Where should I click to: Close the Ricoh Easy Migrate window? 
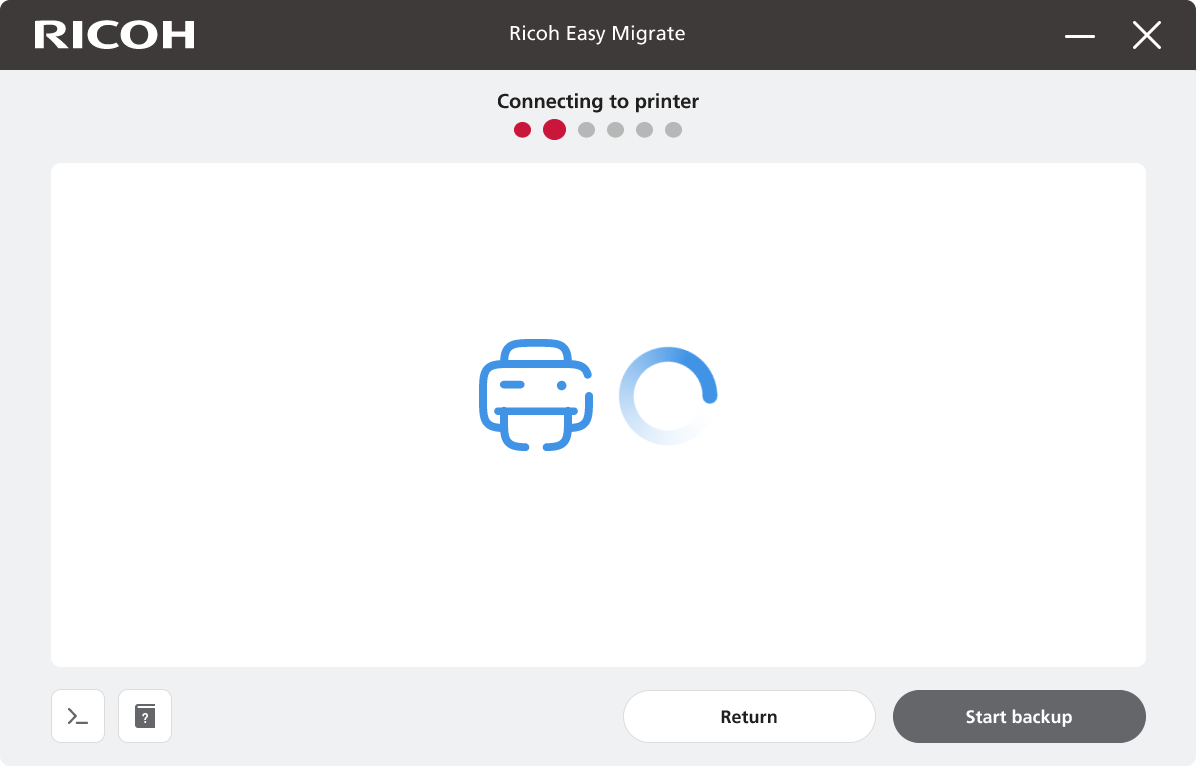pyautogui.click(x=1146, y=36)
